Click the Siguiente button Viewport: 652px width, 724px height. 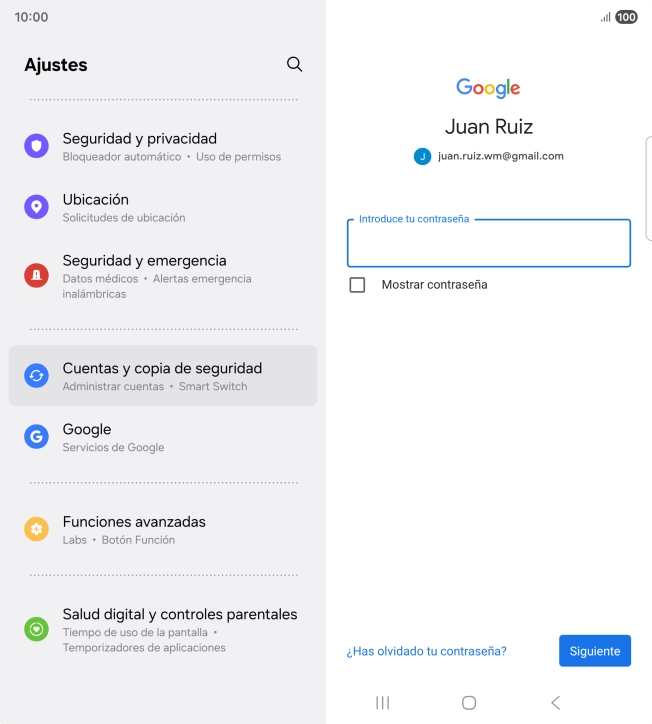(595, 651)
